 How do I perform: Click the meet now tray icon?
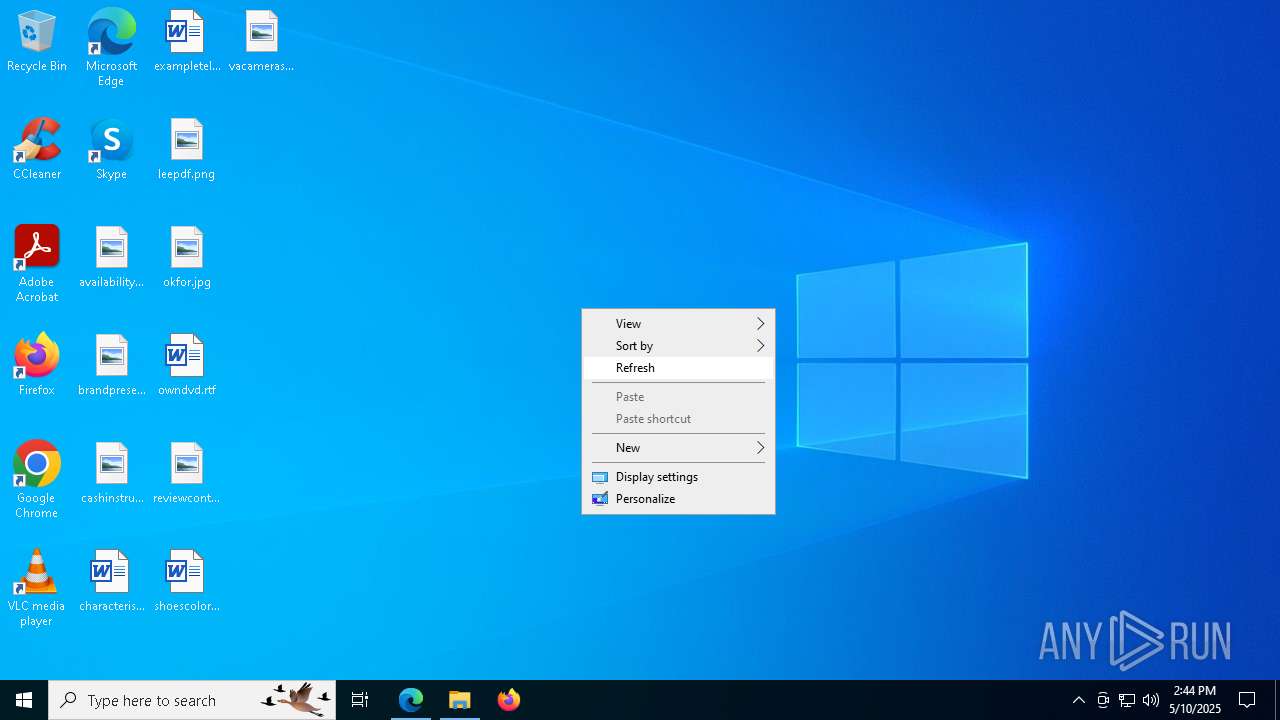(1103, 700)
